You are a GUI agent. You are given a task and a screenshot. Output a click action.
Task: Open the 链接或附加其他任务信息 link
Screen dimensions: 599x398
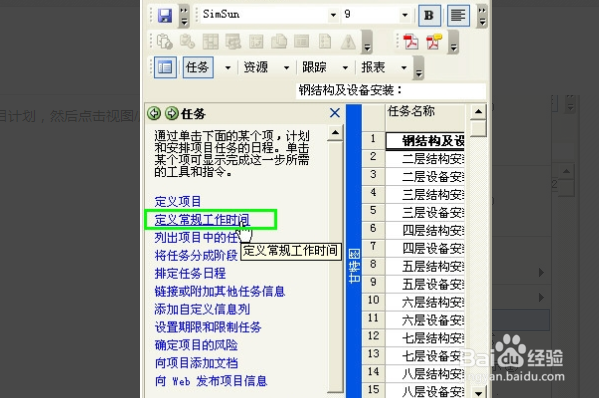220,291
